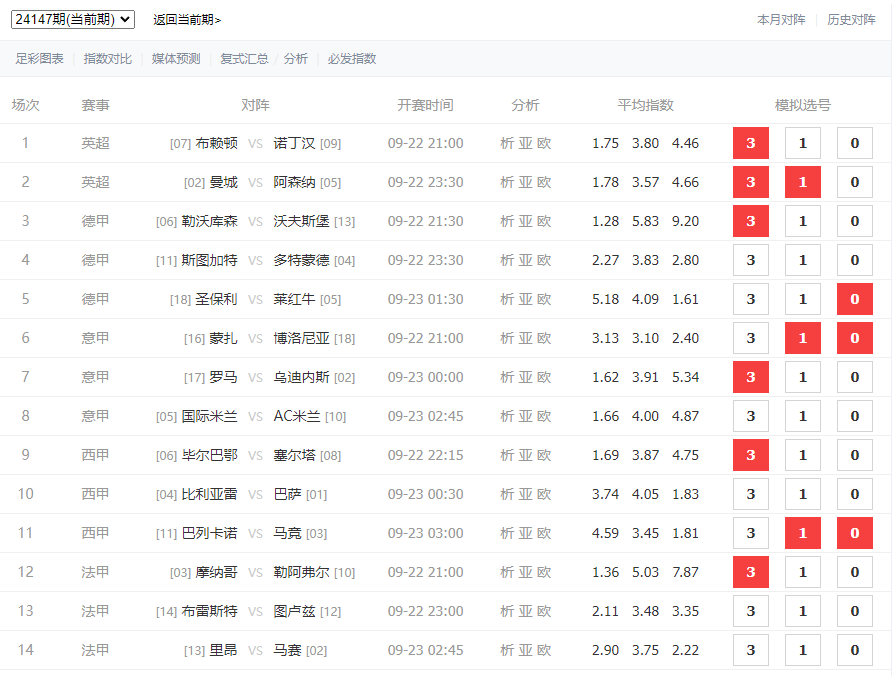
Task: Toggle pick 1 for 蒙扎 vs 博洛尼亚
Action: click(x=802, y=338)
